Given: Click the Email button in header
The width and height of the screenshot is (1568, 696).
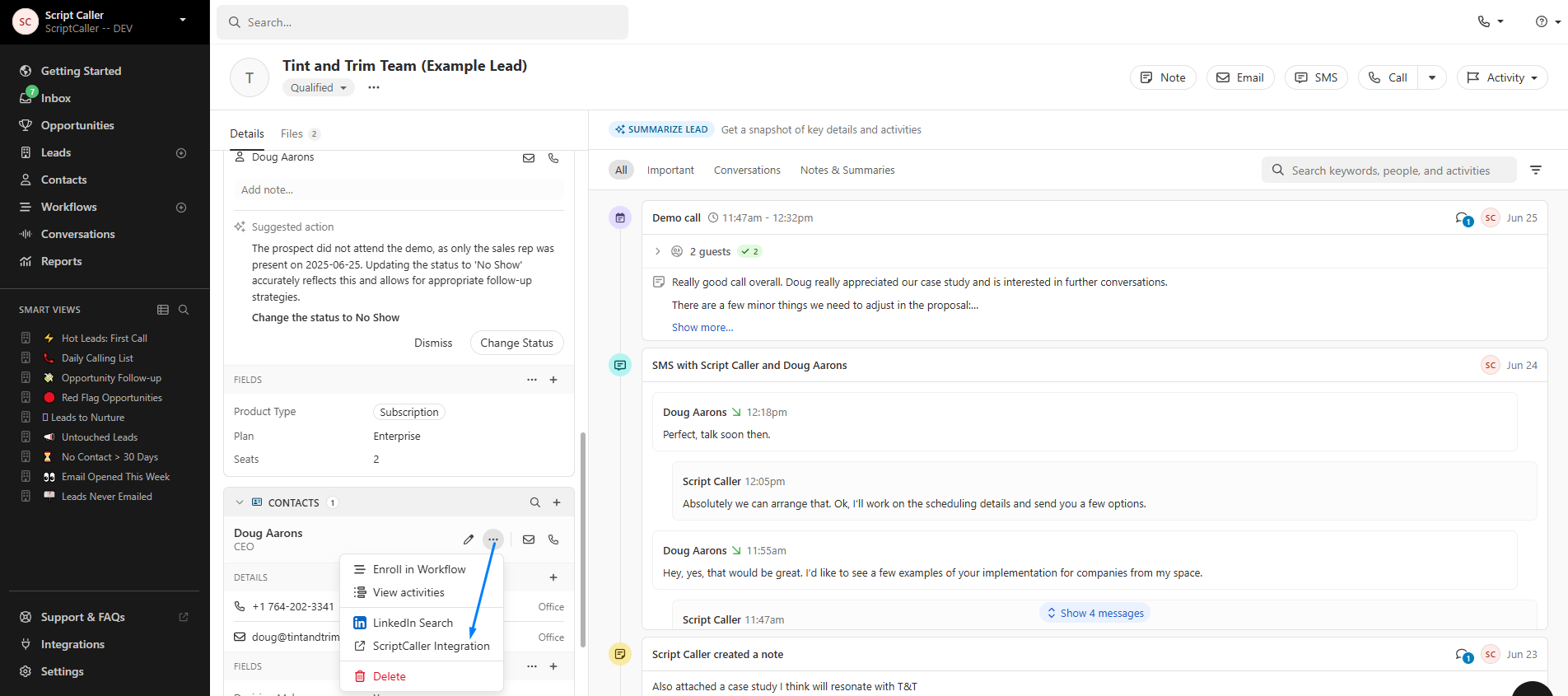Looking at the screenshot, I should 1240,77.
